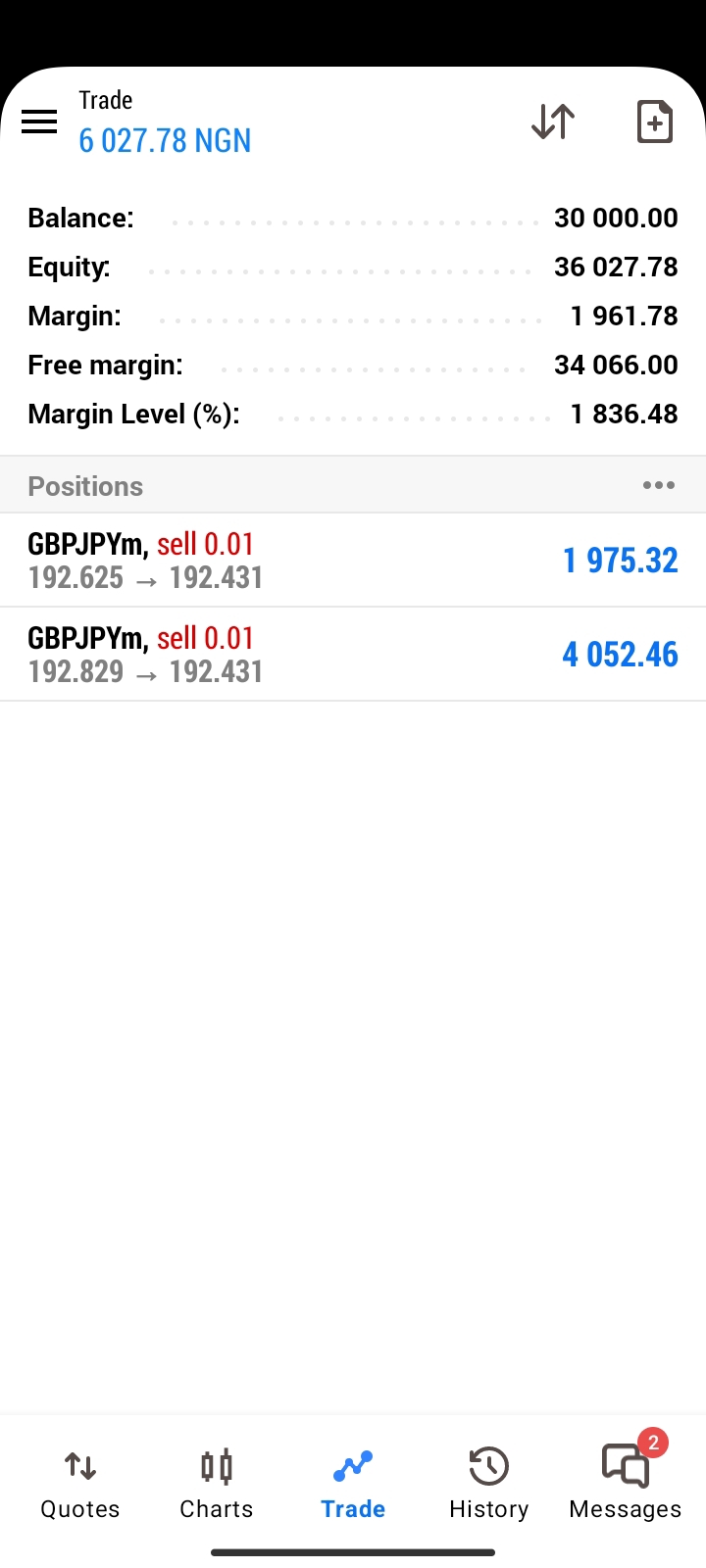Tap the Charts candlestick icon
706x1568 pixels.
pos(217,1466)
